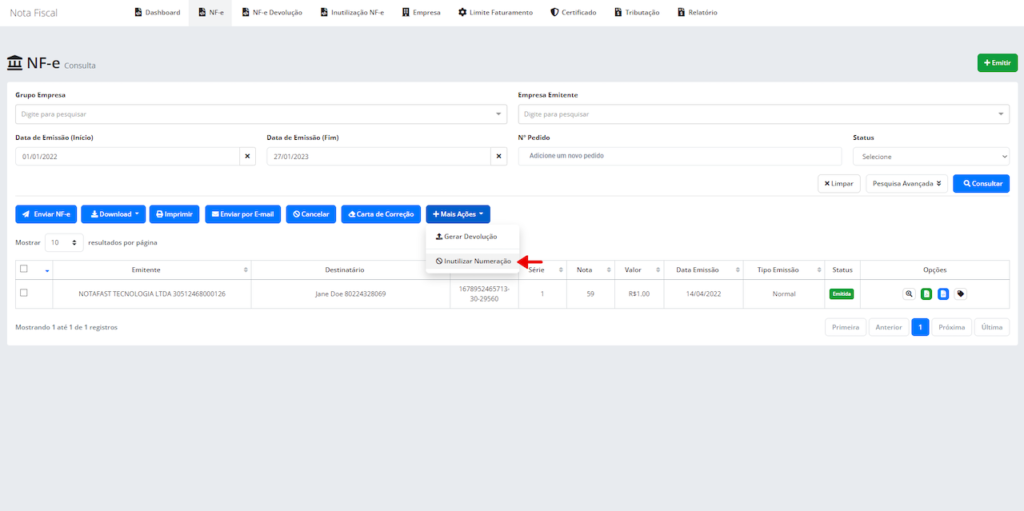Click the date cell 14/04/2022
This screenshot has width=1024, height=511.
[703, 294]
